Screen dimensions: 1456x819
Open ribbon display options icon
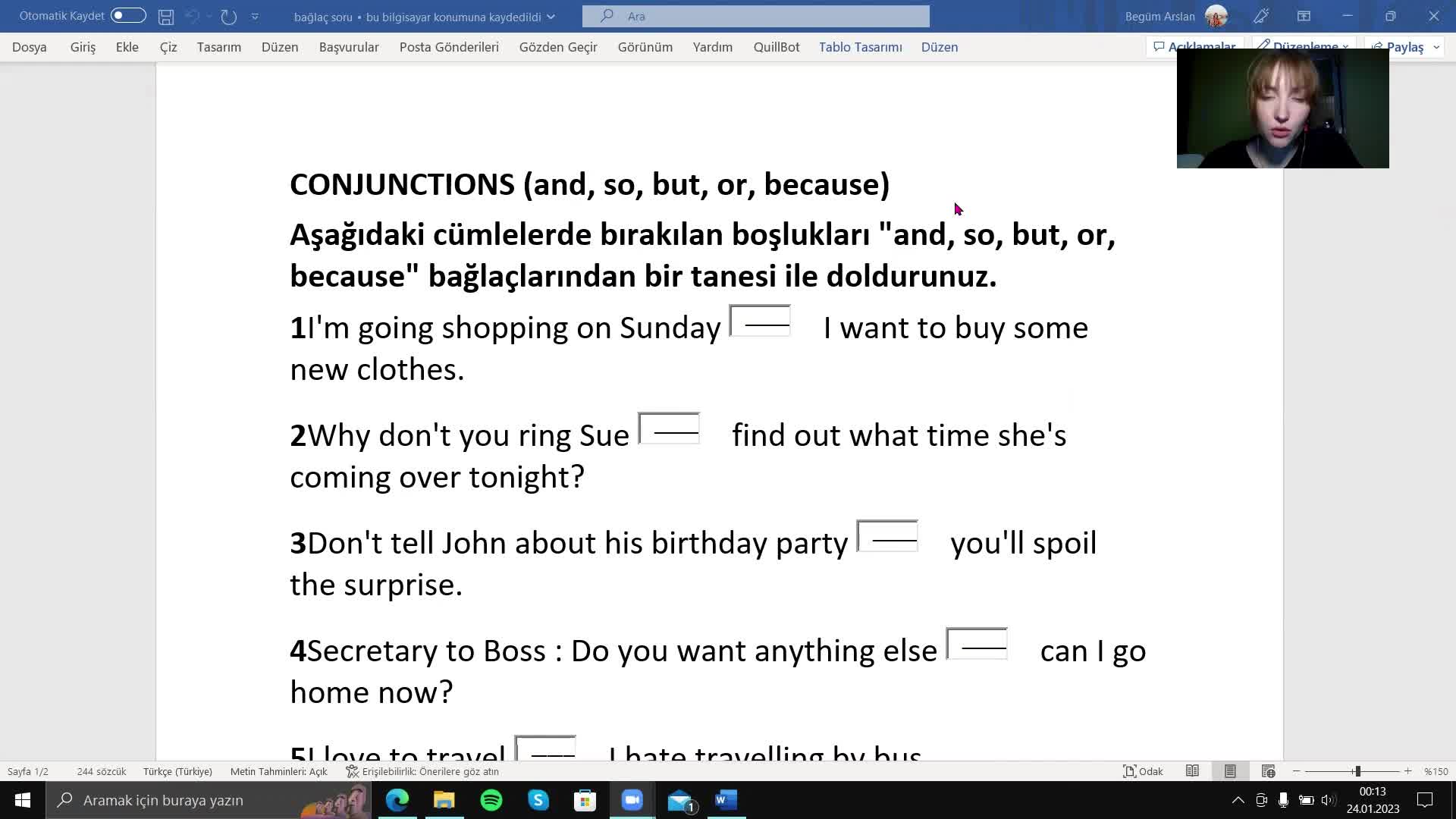1304,16
